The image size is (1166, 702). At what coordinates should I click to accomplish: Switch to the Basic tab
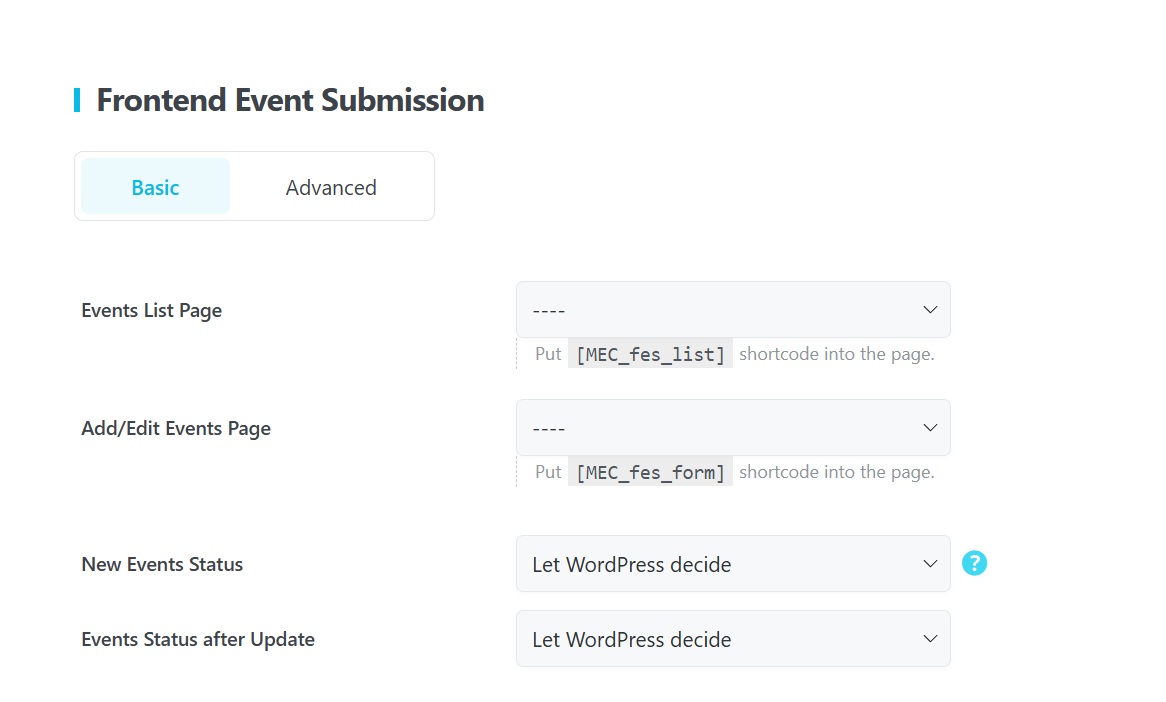155,187
